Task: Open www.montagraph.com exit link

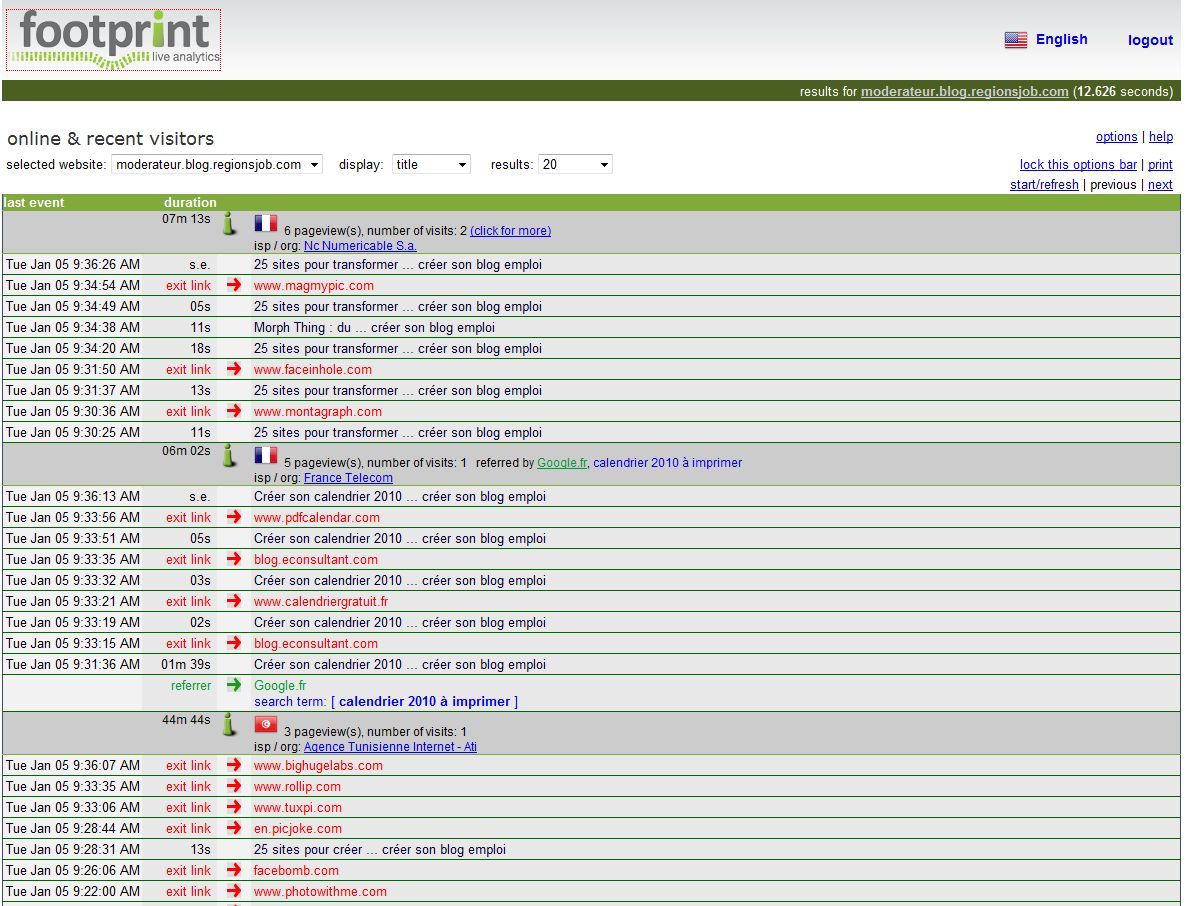Action: click(x=317, y=412)
